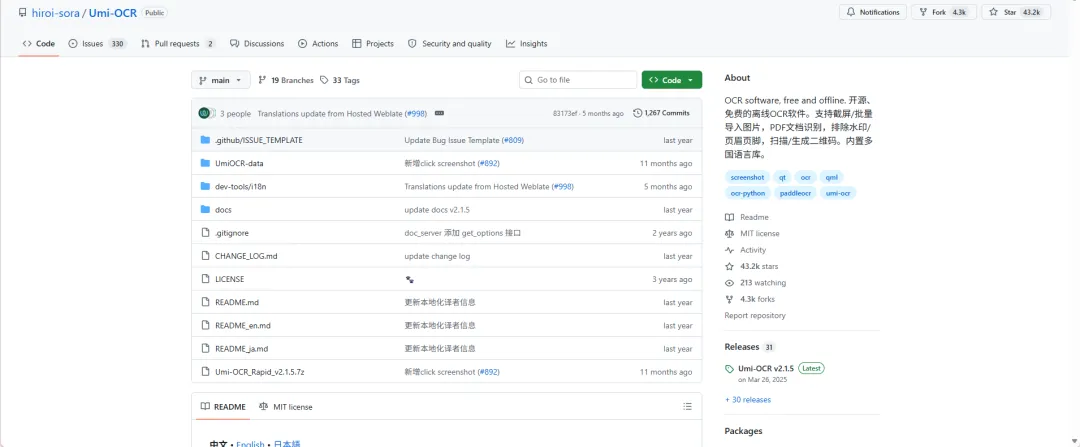This screenshot has width=1080, height=447.
Task: Click the UmiOCR-data folder icon
Action: pyautogui.click(x=205, y=163)
